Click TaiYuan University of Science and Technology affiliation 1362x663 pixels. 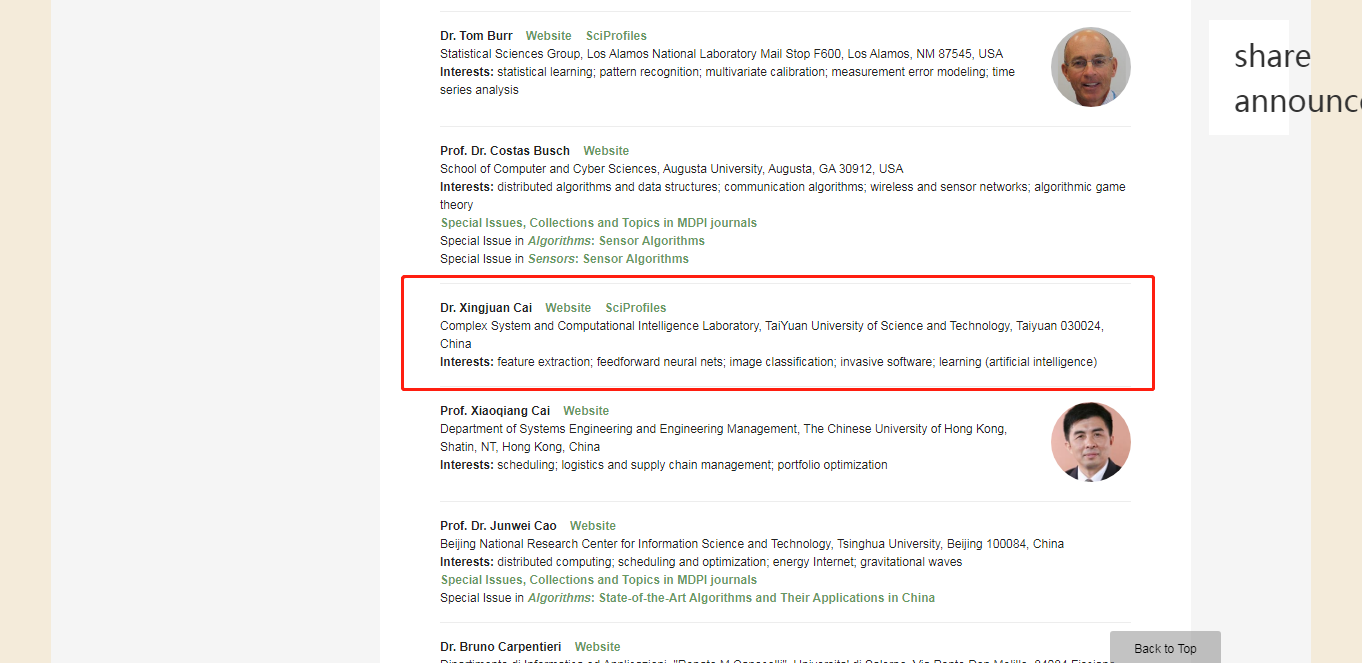(x=772, y=335)
